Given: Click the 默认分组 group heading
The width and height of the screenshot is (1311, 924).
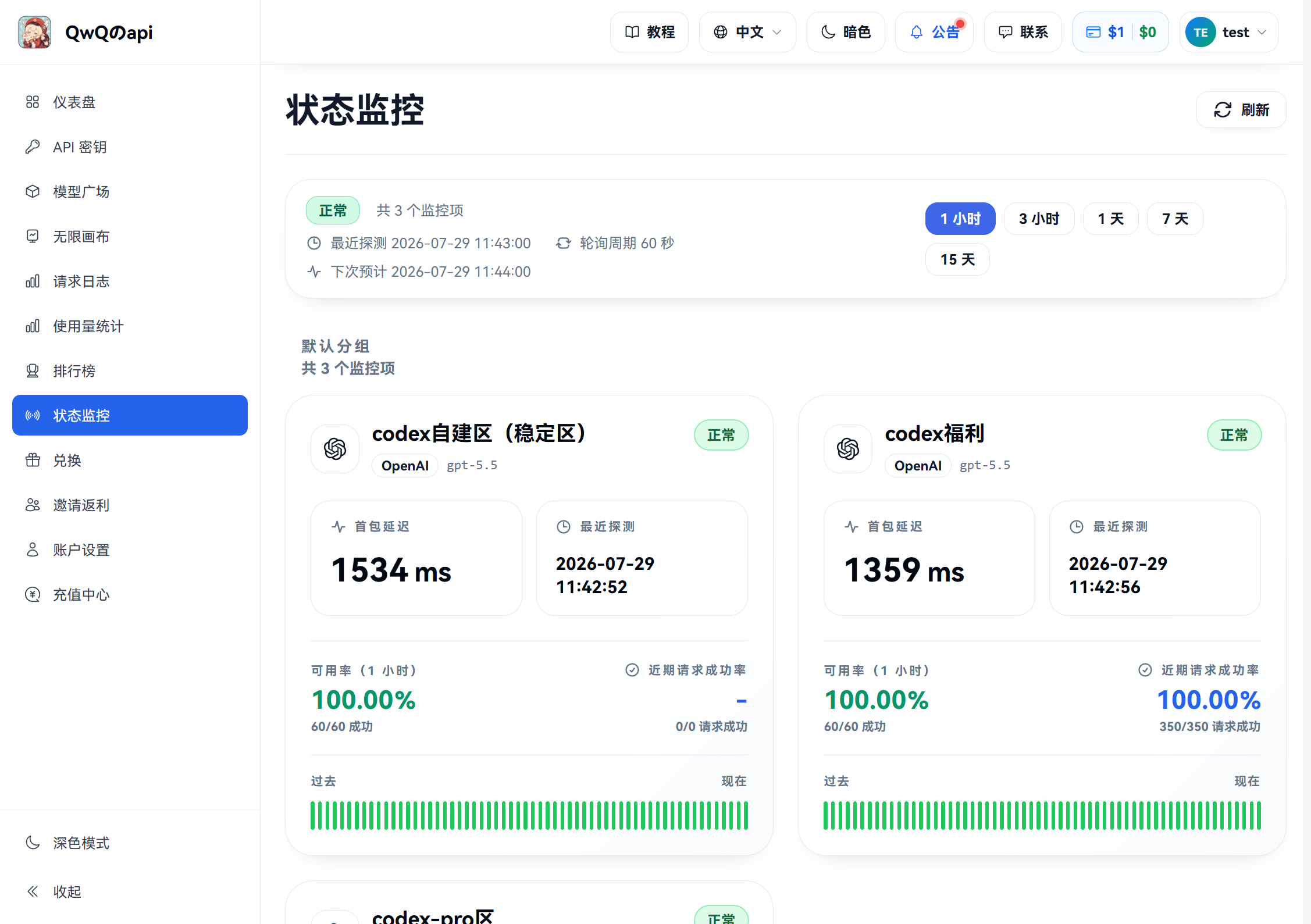Looking at the screenshot, I should pos(336,347).
